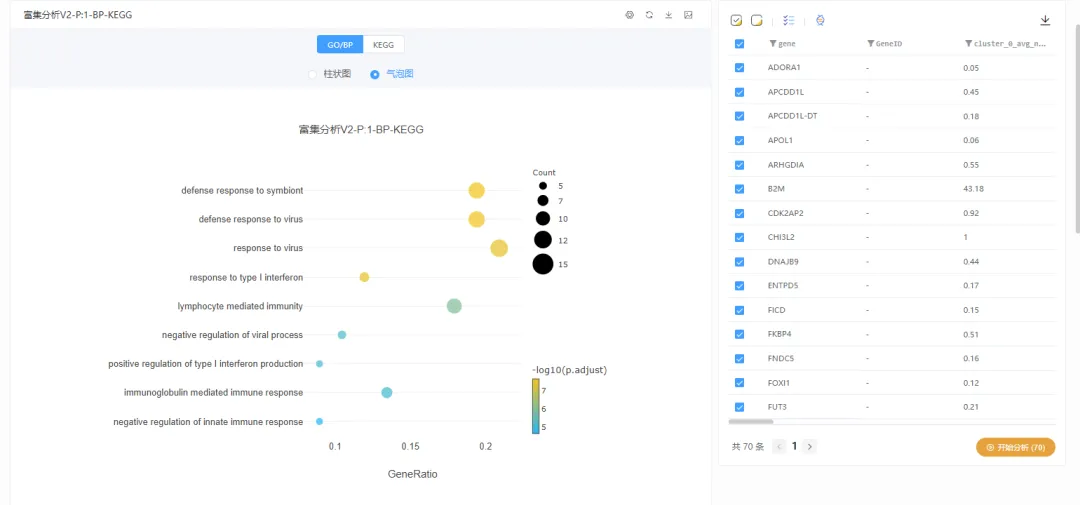Click the page vertical scrollbar
The height and width of the screenshot is (505, 1080).
1077,128
